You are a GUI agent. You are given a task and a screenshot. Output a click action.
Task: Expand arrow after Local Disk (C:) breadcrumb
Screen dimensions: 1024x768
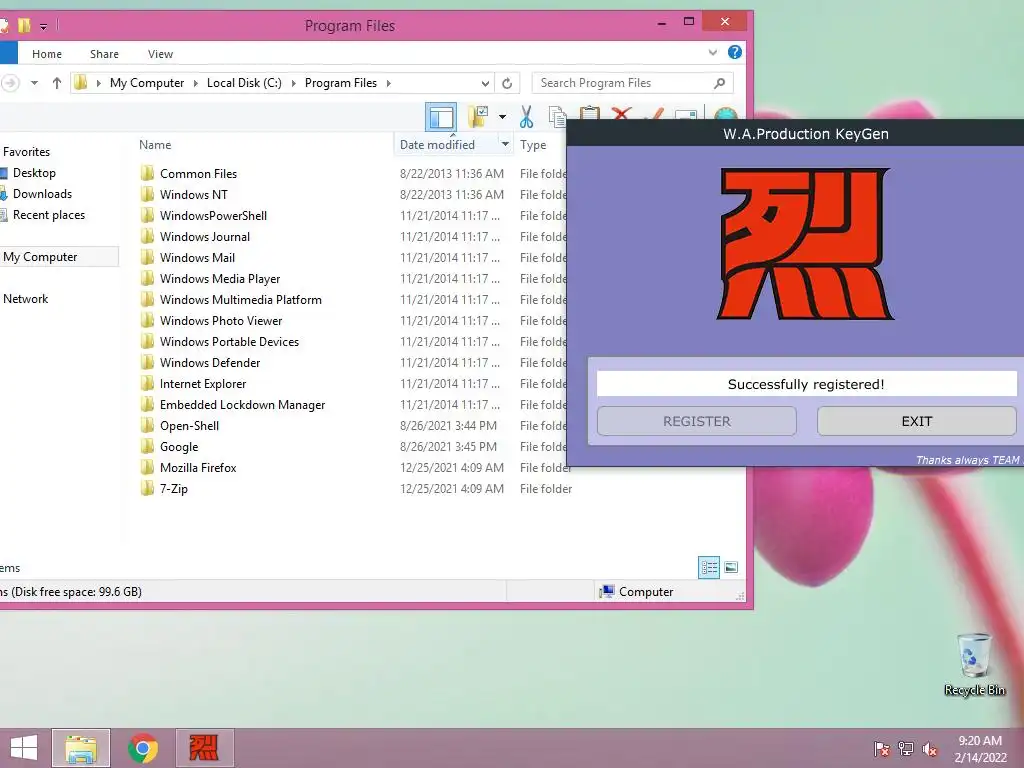click(x=293, y=83)
